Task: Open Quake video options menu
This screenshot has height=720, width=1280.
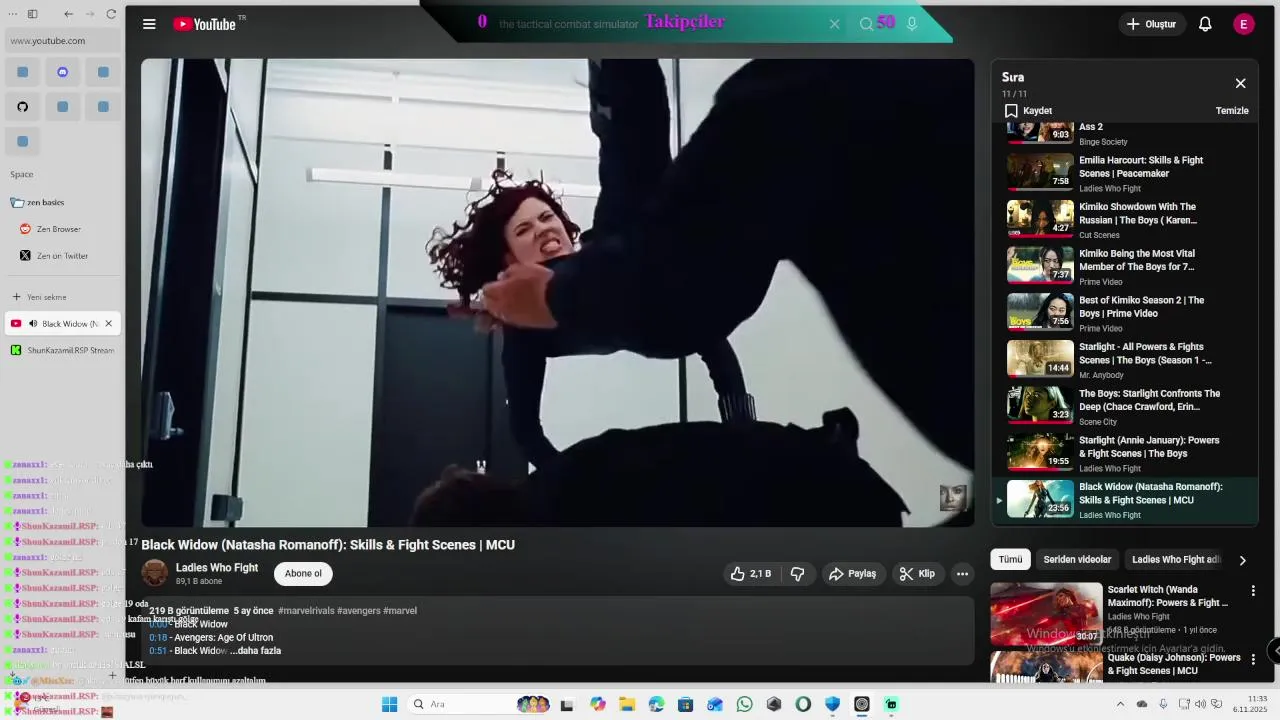Action: coord(1253,659)
